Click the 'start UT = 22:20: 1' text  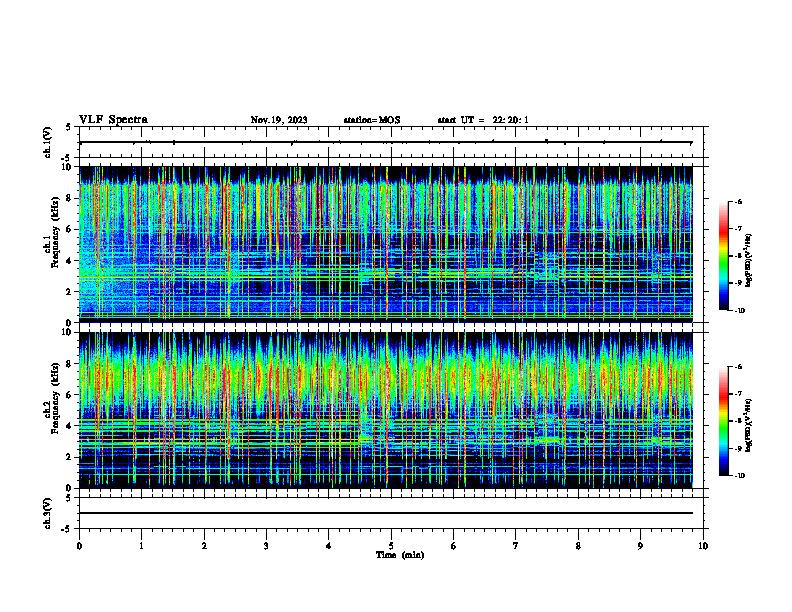(x=483, y=120)
